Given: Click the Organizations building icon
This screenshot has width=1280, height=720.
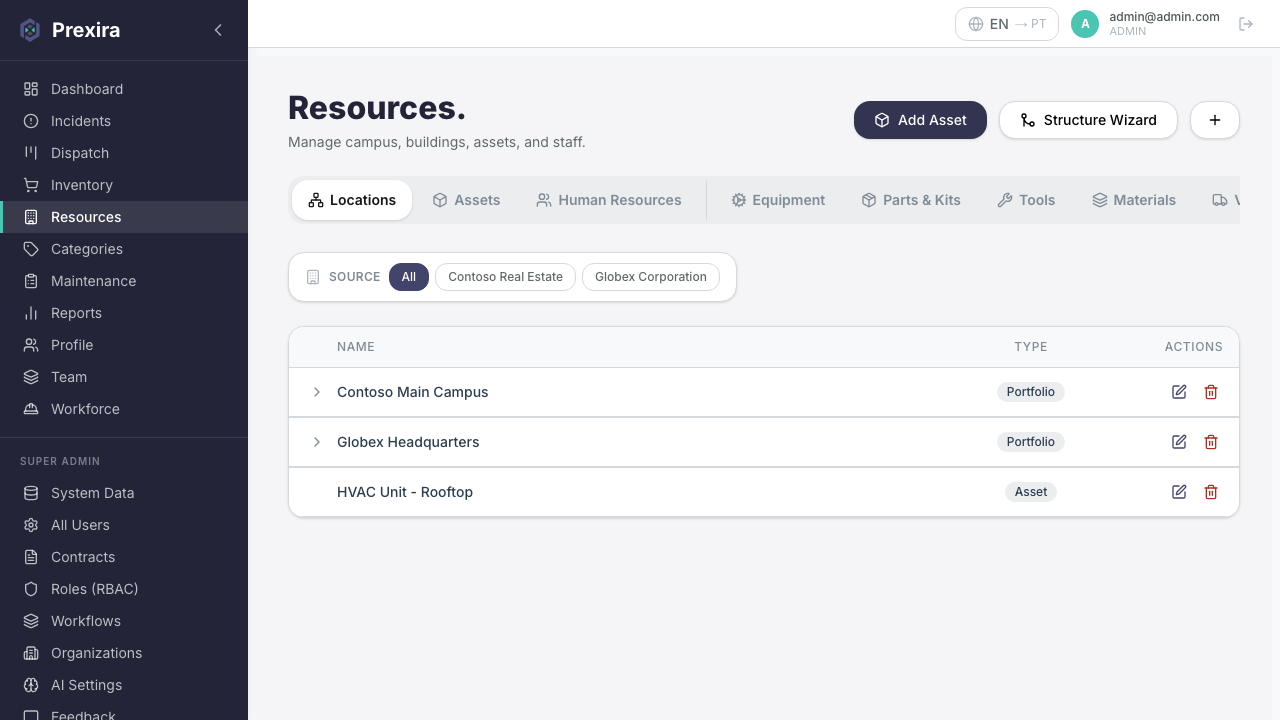Looking at the screenshot, I should click(31, 653).
